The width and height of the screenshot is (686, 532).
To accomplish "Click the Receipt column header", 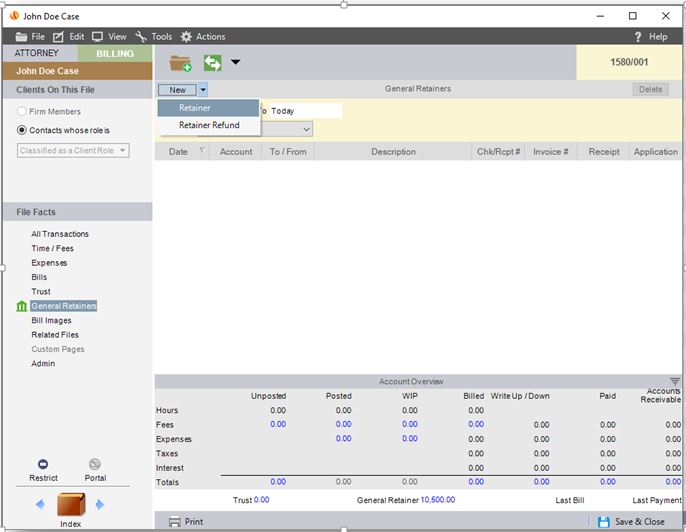I will [x=603, y=151].
